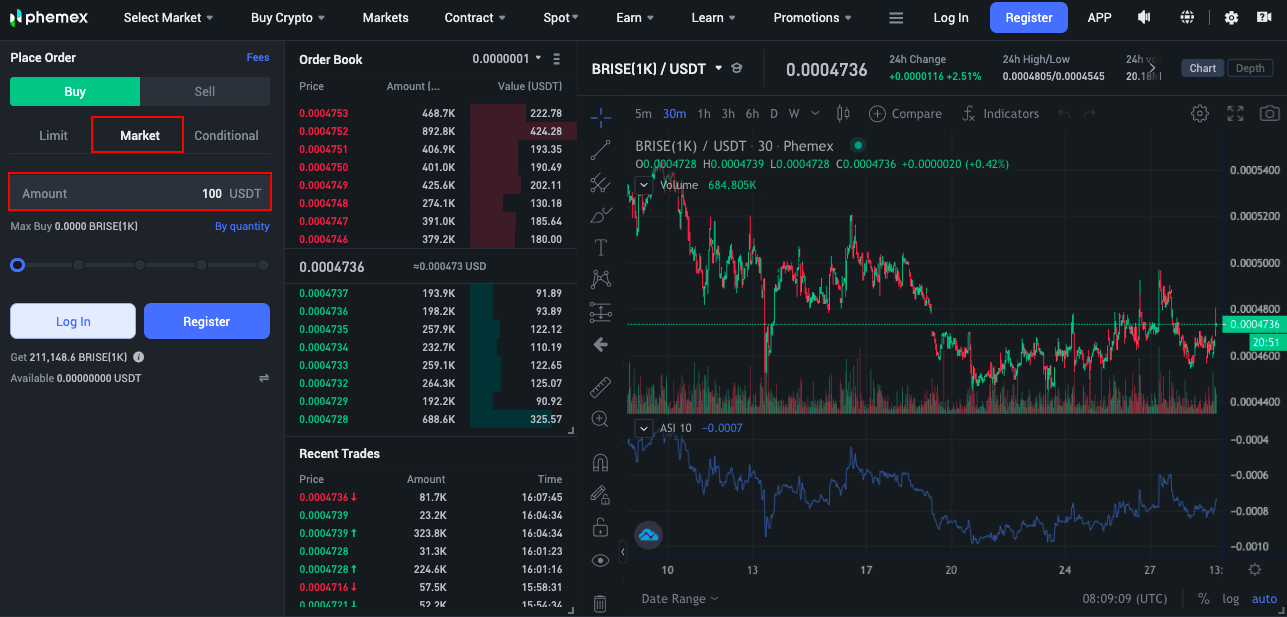Select the 1h timeframe
The height and width of the screenshot is (617, 1287).
(704, 114)
